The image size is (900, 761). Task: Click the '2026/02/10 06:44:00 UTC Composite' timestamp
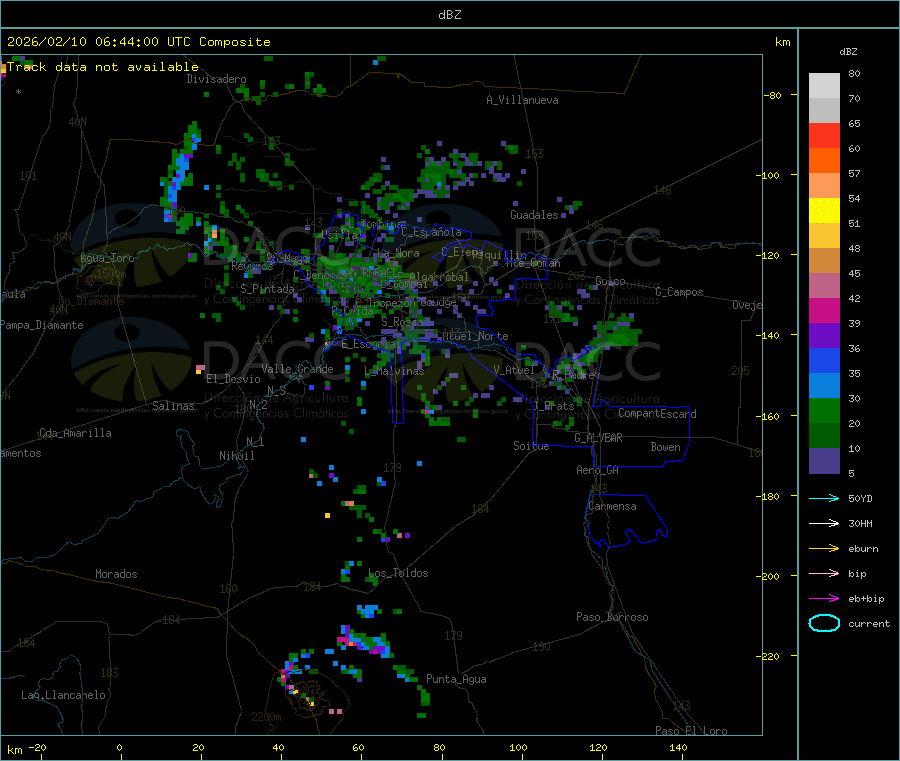coord(138,42)
